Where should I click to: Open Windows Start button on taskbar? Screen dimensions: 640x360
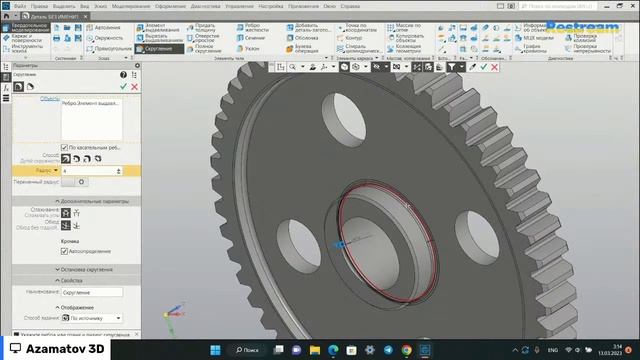pos(216,350)
